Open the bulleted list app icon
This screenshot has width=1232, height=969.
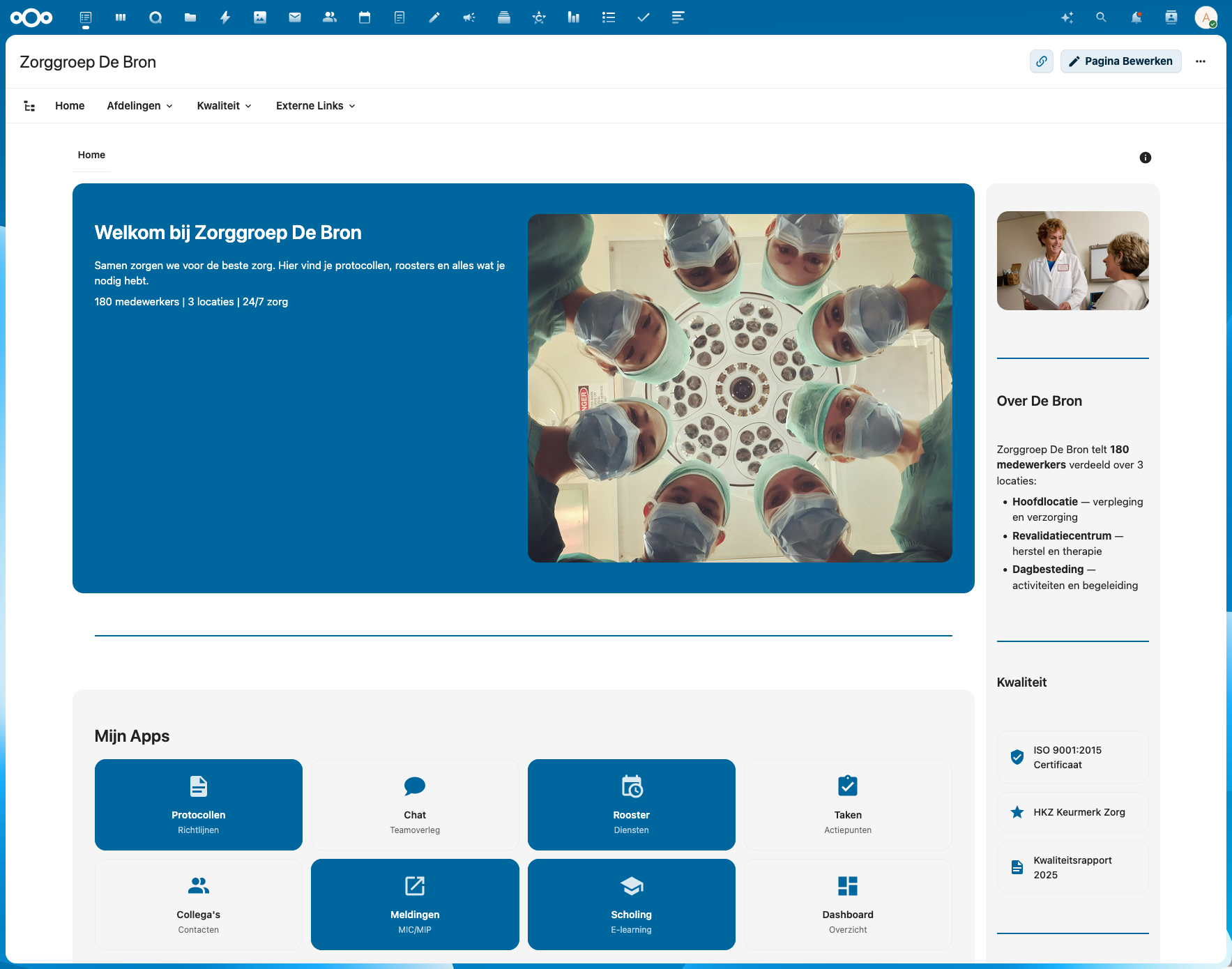(x=609, y=17)
